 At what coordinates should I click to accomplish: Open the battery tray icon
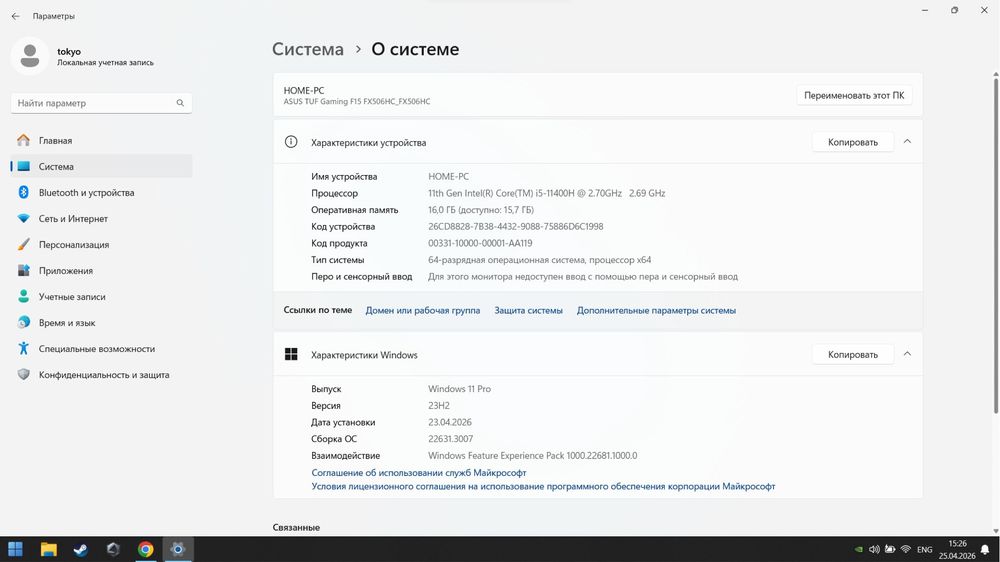pos(890,549)
